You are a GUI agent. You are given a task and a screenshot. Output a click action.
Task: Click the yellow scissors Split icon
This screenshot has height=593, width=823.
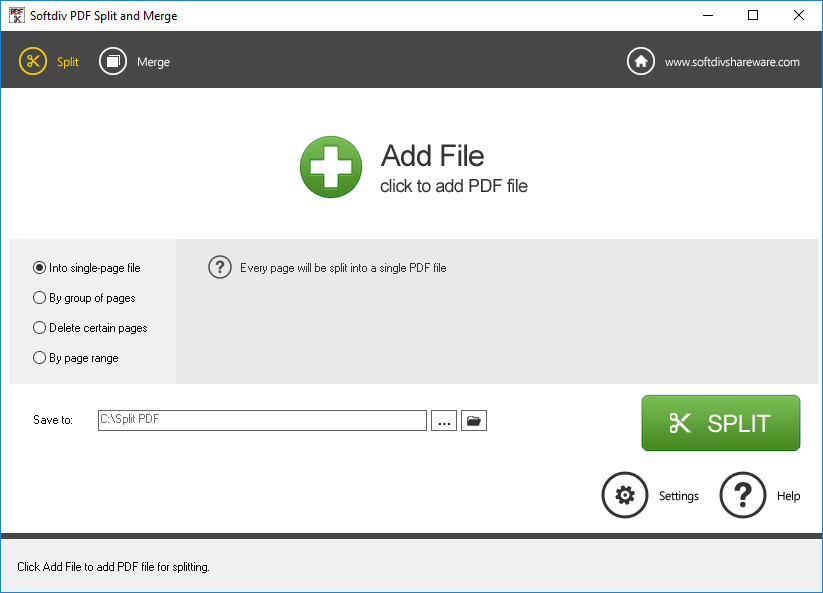[x=33, y=61]
